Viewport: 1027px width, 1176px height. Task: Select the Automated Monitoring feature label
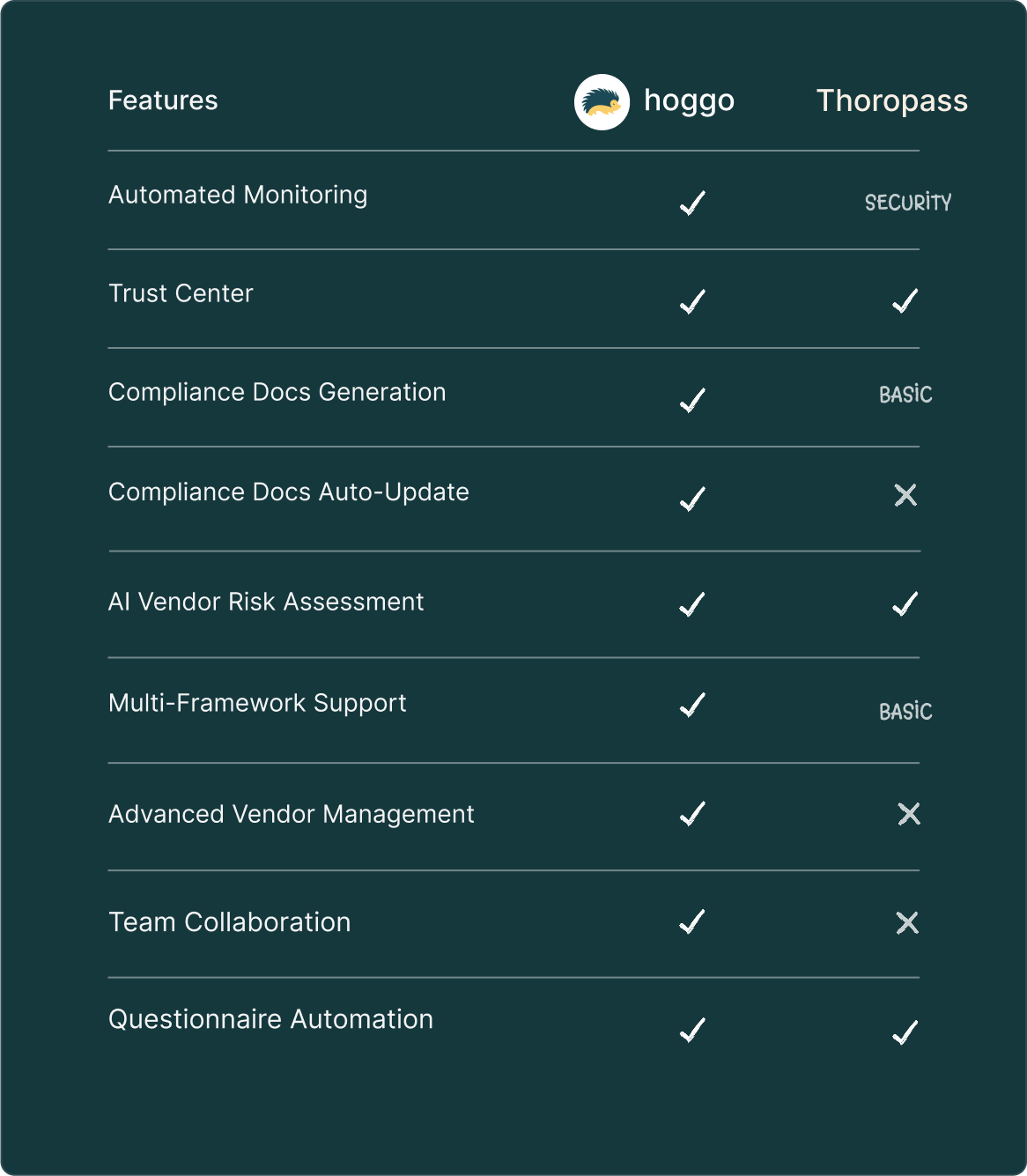pos(238,195)
